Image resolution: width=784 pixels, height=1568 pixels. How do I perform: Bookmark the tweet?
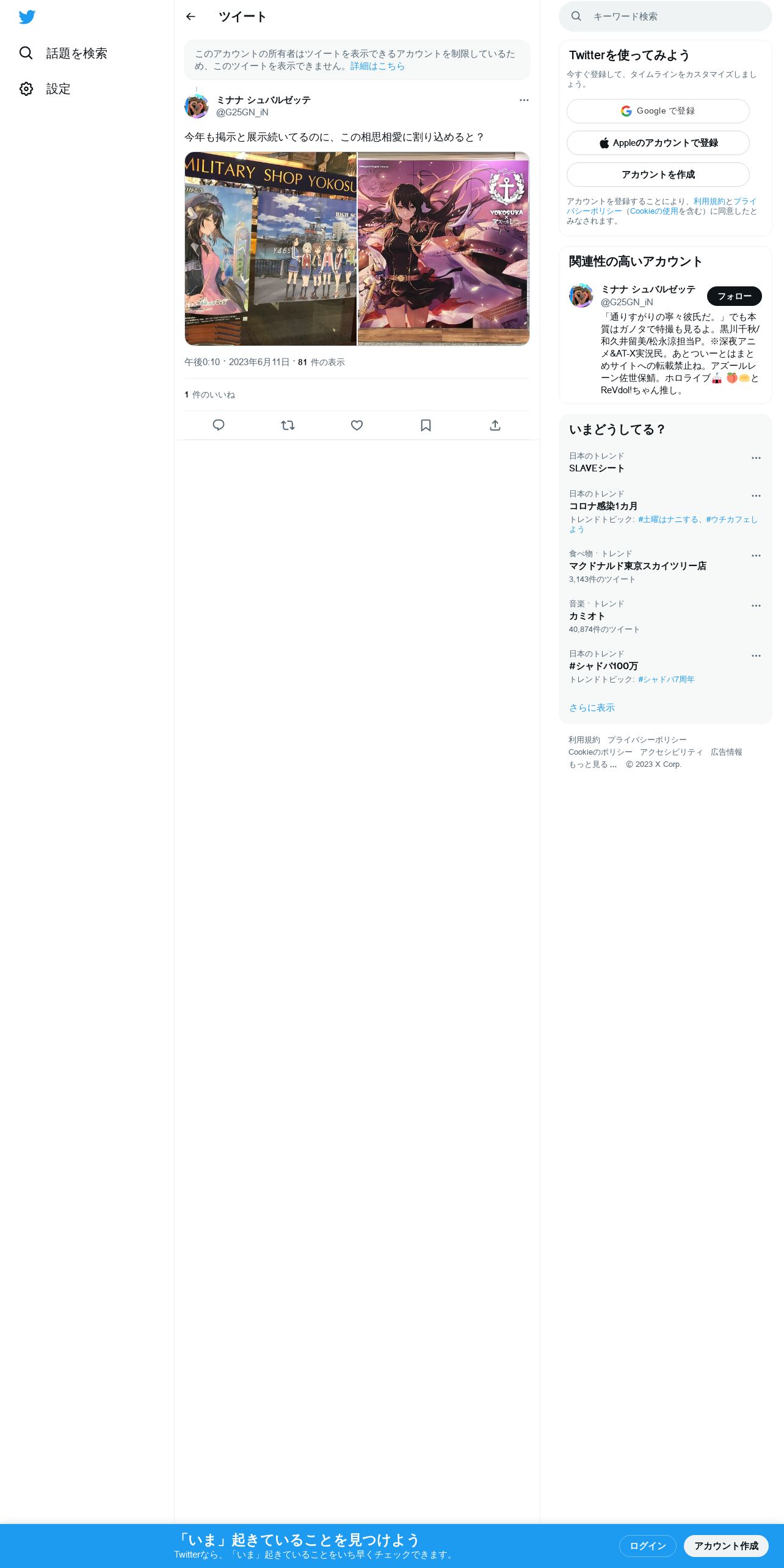coord(426,425)
